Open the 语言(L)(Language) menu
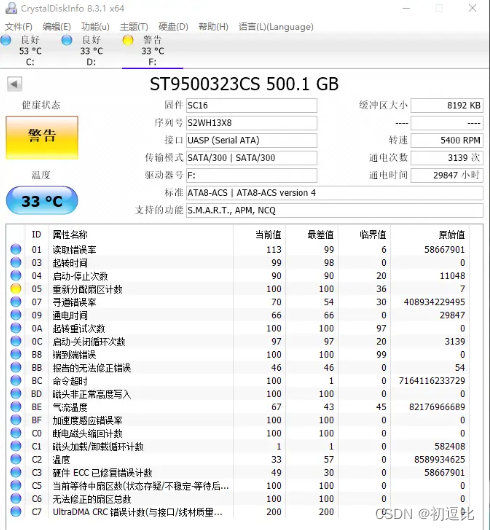 276,26
